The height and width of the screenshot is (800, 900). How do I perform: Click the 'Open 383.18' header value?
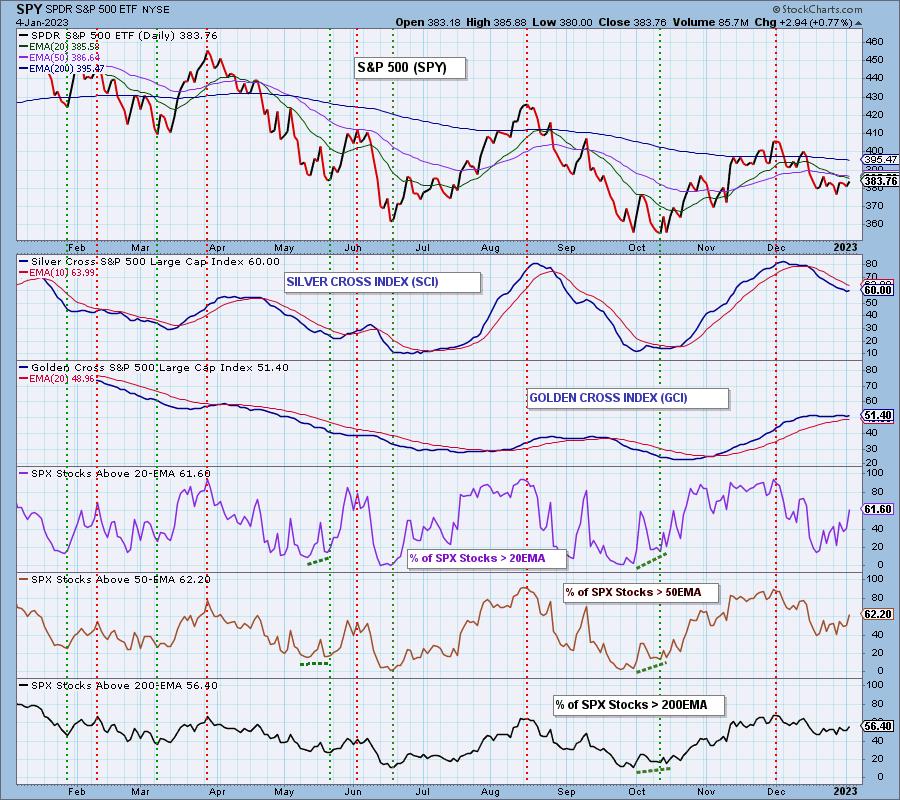pos(427,23)
